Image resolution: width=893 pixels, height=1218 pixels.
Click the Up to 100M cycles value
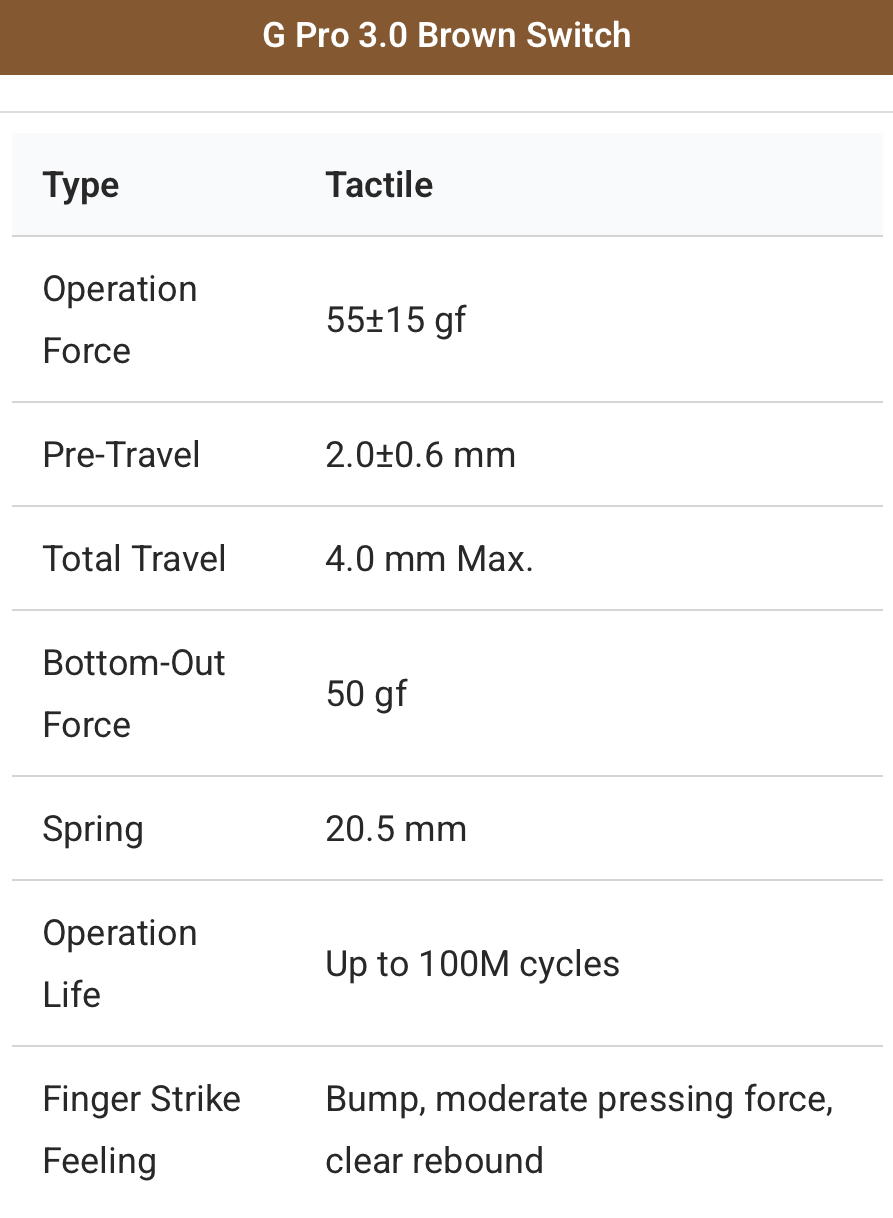coord(472,964)
